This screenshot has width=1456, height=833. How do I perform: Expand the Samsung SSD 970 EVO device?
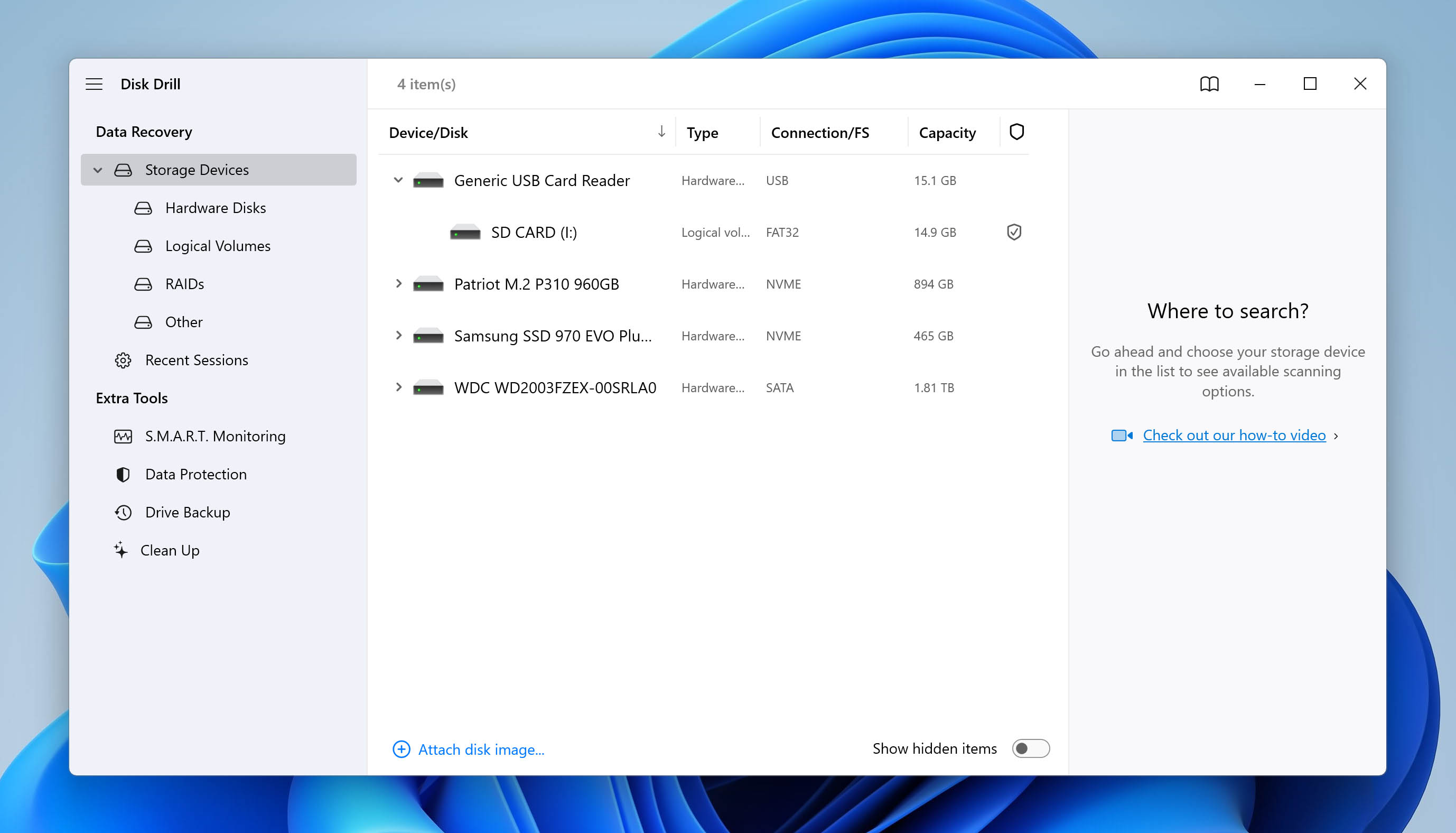click(x=399, y=335)
